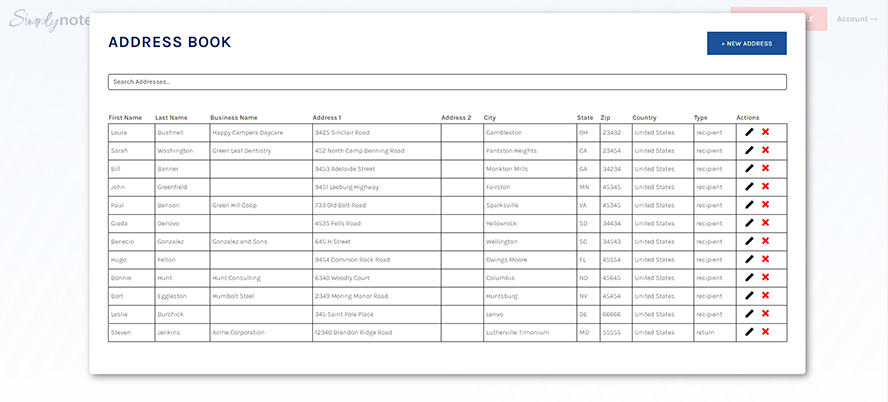
Task: Select the 452 North Camp Benning Road cell
Action: pyautogui.click(x=377, y=151)
